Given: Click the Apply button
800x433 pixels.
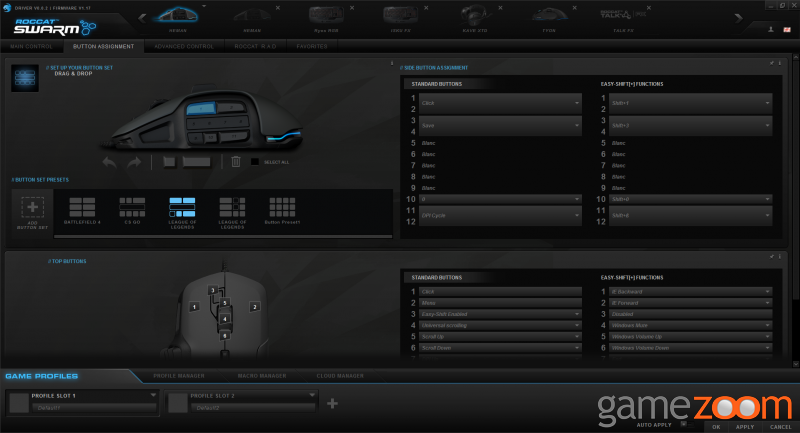Looking at the screenshot, I should point(745,427).
